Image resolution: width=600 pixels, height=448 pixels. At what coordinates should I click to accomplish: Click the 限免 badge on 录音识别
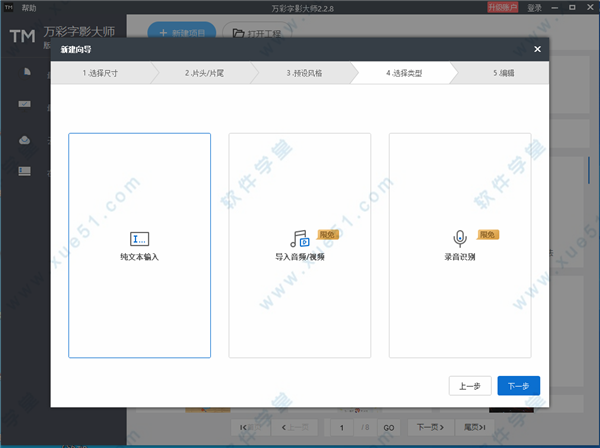coord(488,234)
